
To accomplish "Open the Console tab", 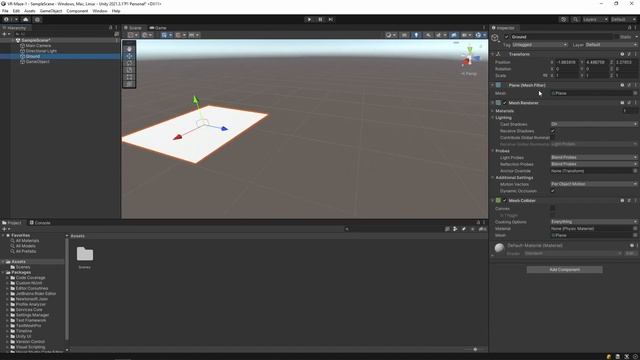I will (40, 223).
